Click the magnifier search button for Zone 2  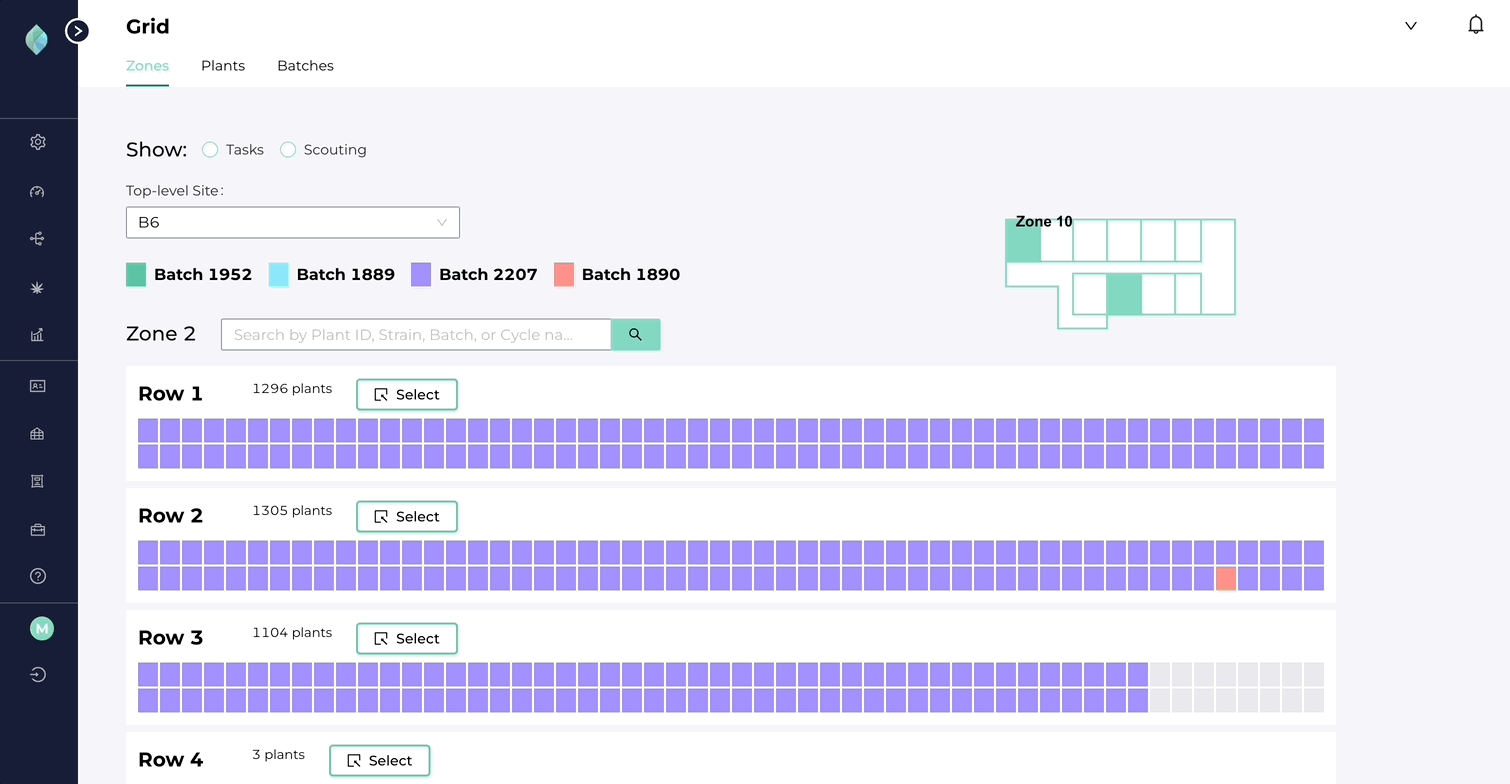point(635,335)
